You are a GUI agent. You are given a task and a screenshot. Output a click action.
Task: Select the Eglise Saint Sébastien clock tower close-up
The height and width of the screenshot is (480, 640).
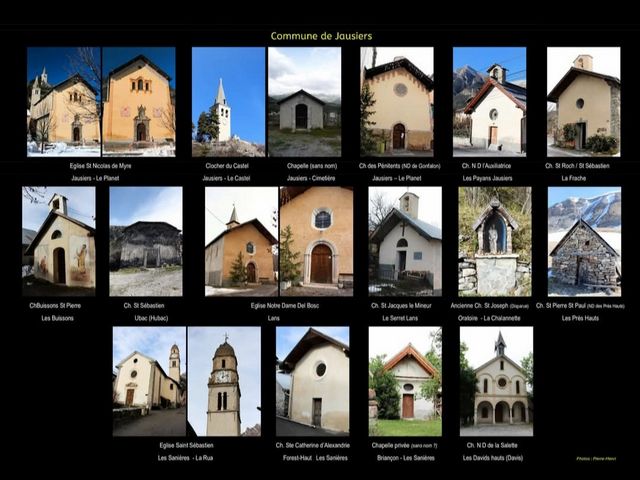coord(223,381)
